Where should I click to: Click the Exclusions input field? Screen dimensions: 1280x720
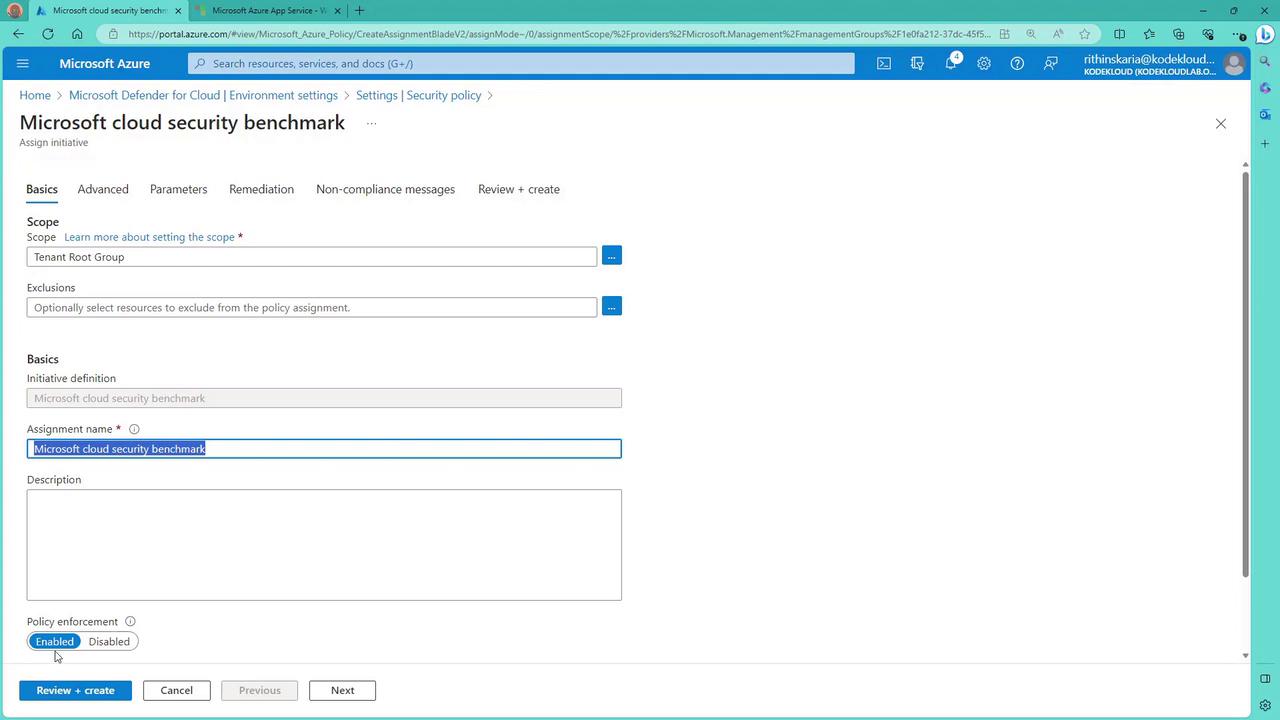[x=312, y=307]
